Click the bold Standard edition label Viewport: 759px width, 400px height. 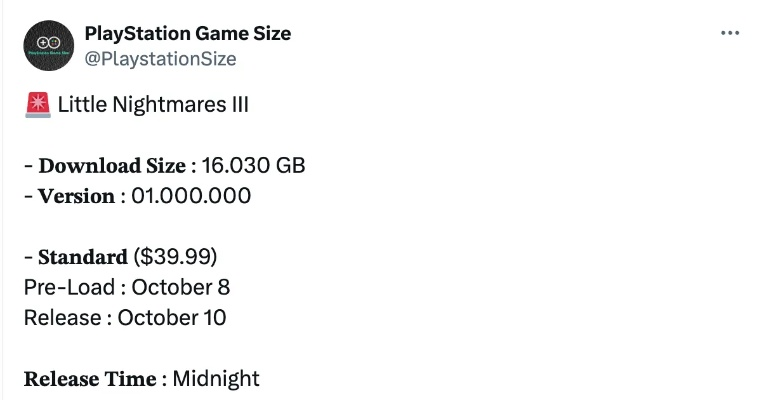(83, 257)
